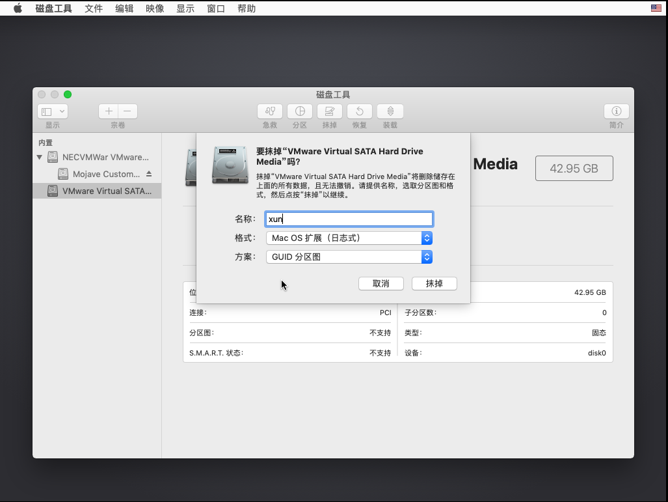Click the 42.95 GB capacity box

tap(574, 168)
